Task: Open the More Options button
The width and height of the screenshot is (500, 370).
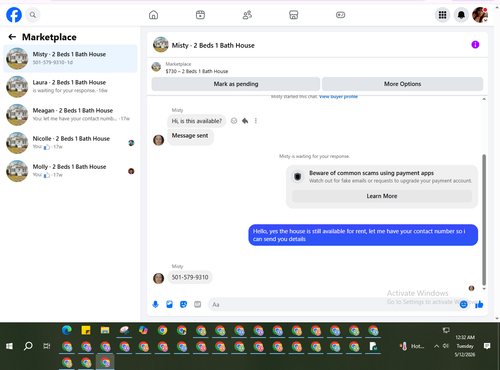Action: pyautogui.click(x=402, y=84)
